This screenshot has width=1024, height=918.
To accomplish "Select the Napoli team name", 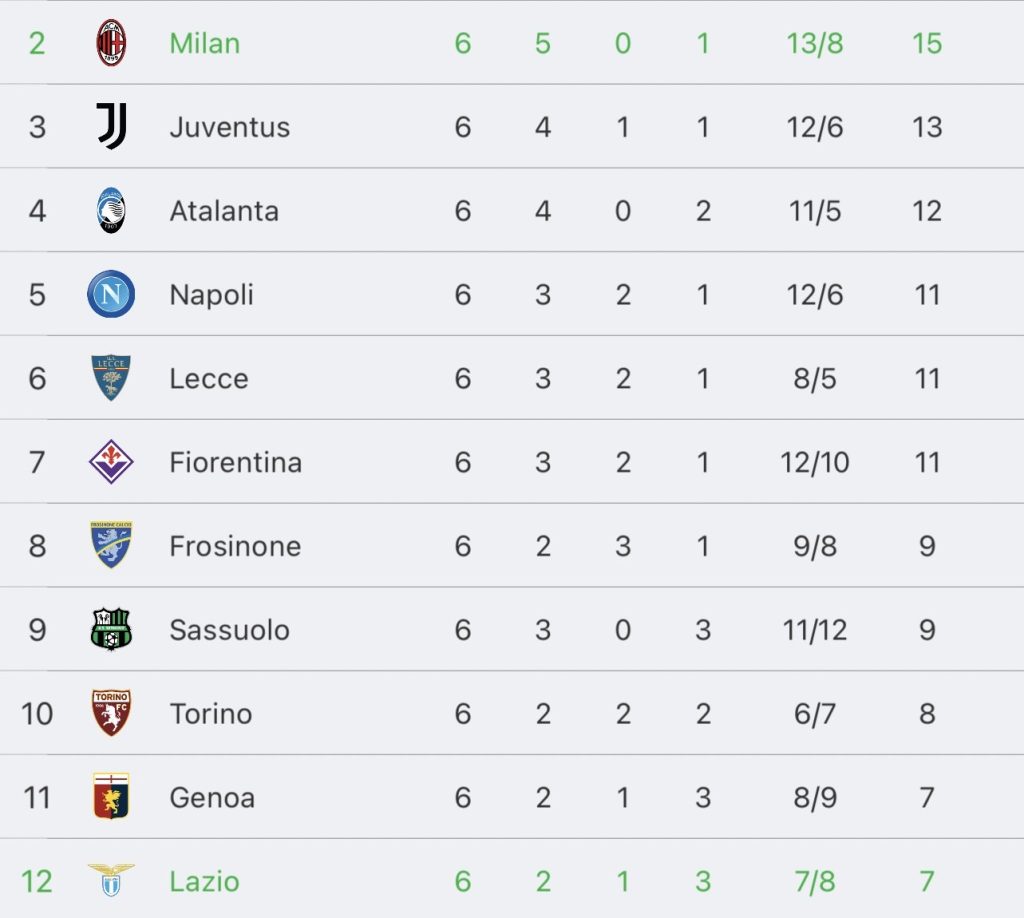I will tap(211, 295).
